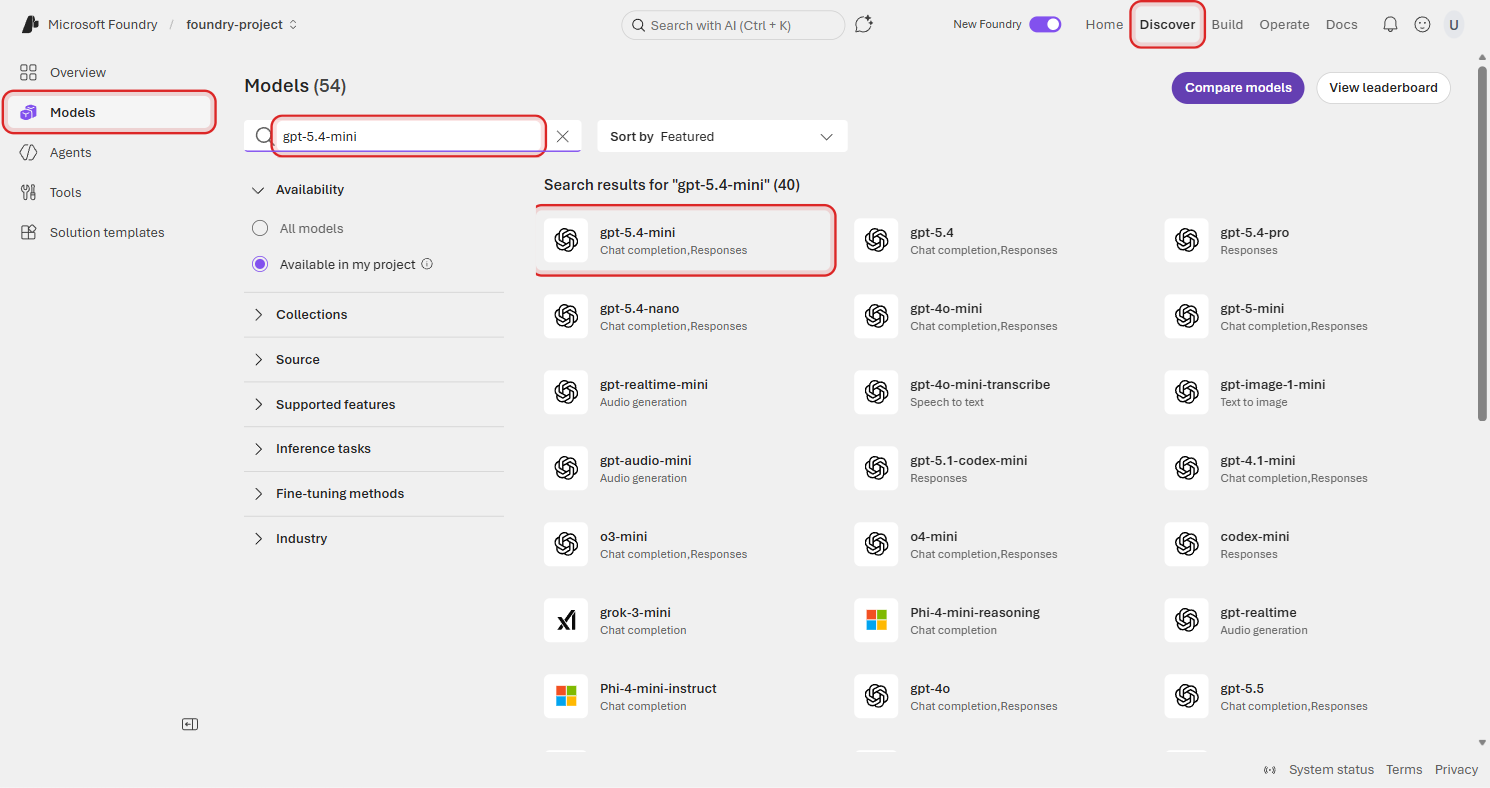The image size is (1490, 788).
Task: Click the OpenAI logo of gpt-5.4-nano
Action: point(566,316)
